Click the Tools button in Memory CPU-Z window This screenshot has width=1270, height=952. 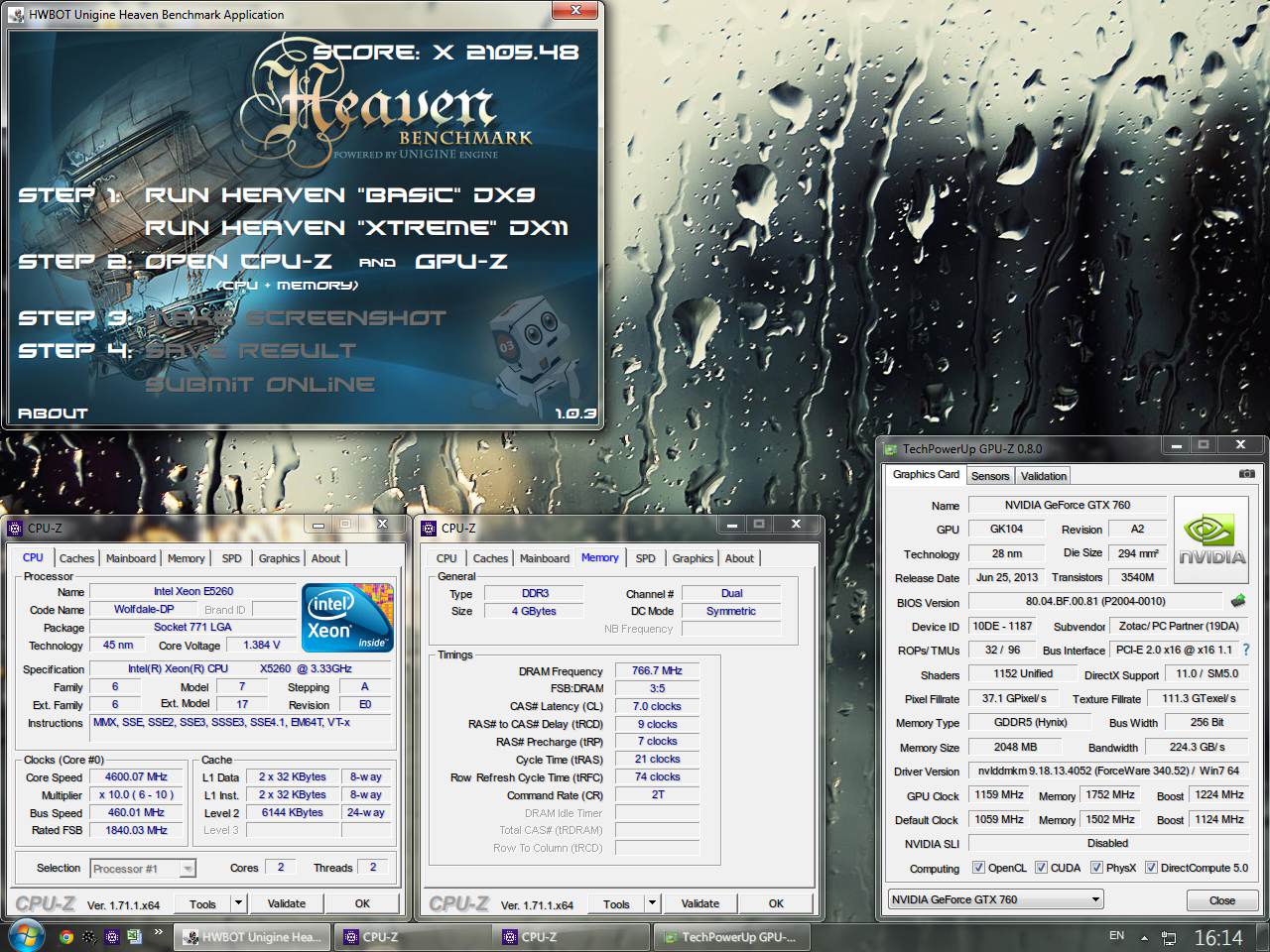tap(616, 903)
